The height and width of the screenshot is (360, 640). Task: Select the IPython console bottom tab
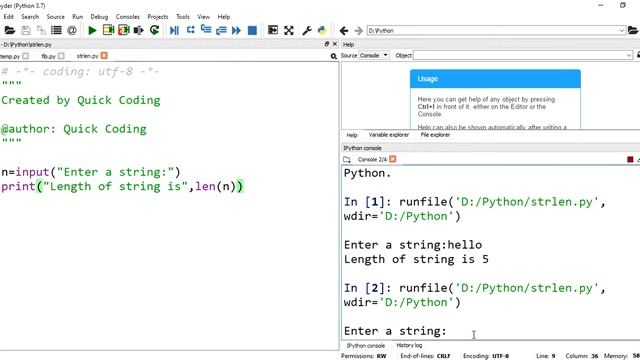(x=365, y=346)
